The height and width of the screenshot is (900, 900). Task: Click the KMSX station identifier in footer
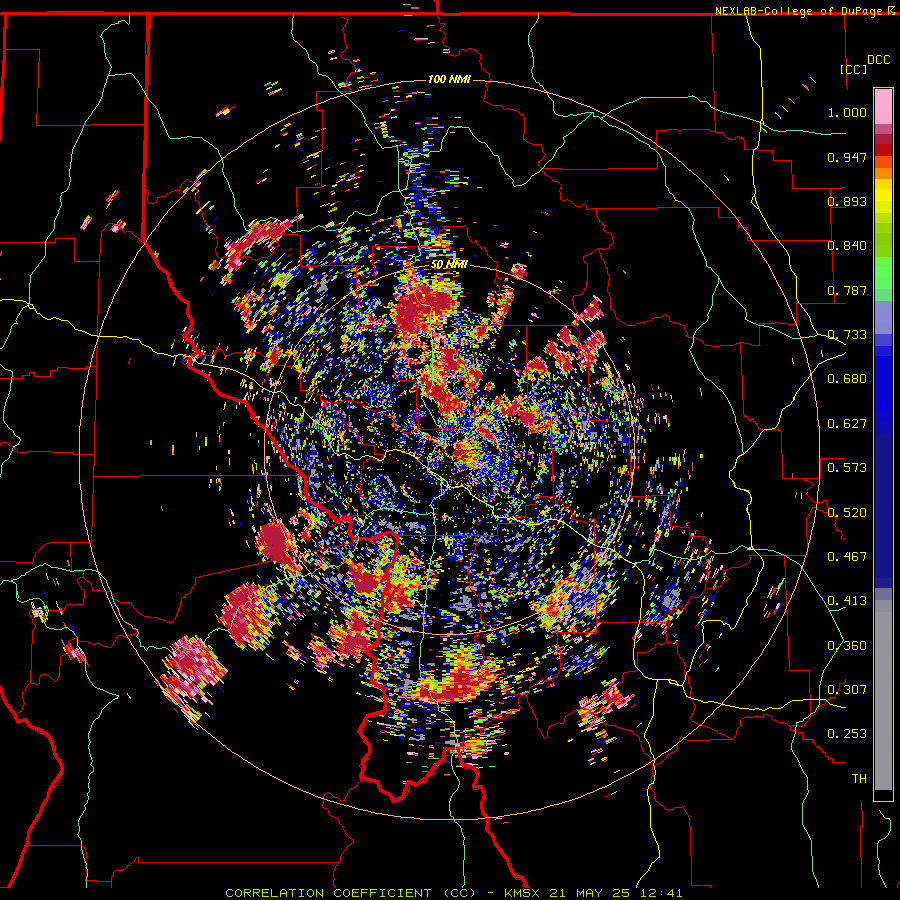pyautogui.click(x=523, y=893)
